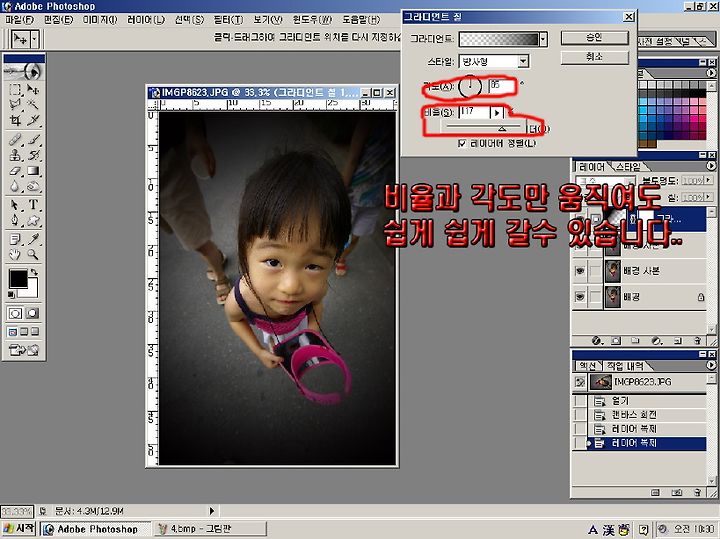
Task: Click the white background color swatch
Action: [30, 290]
